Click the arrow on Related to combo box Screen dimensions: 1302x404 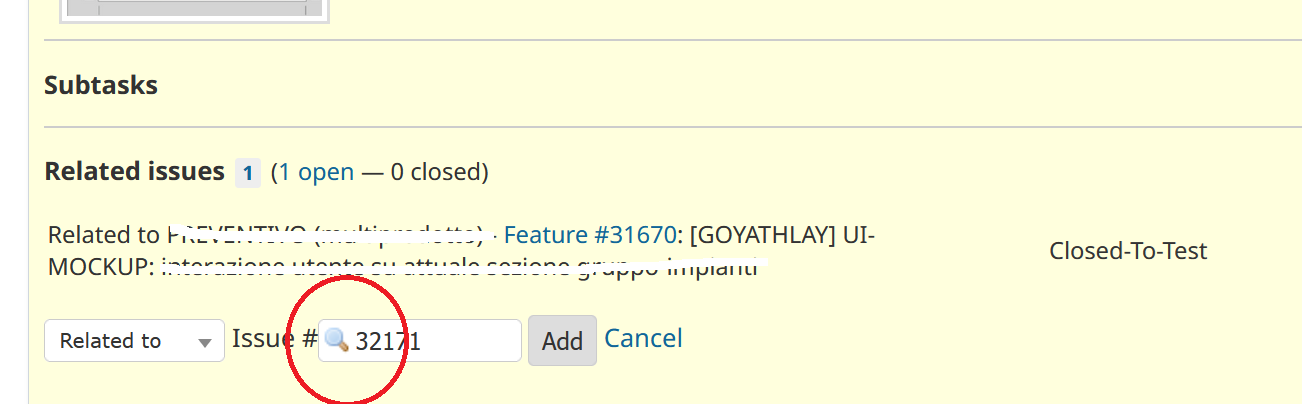click(x=205, y=343)
